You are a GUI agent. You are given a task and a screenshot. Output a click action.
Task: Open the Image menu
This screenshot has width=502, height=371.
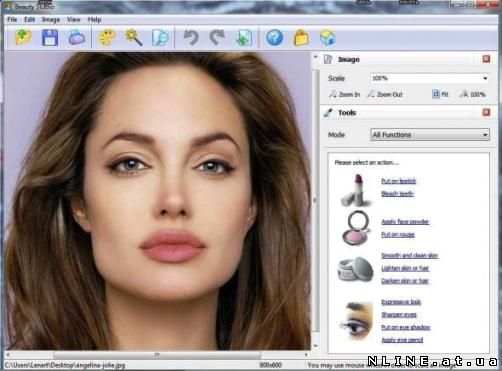tap(51, 19)
